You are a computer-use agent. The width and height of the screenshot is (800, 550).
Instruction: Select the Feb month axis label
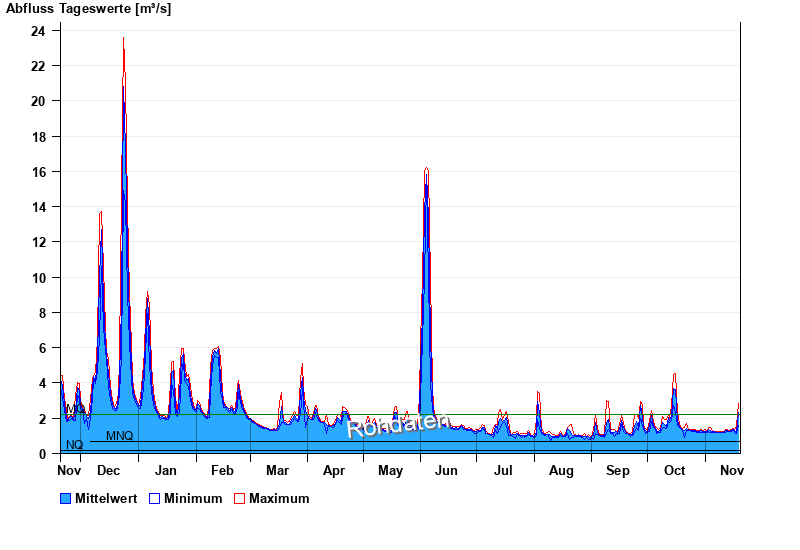tap(221, 470)
